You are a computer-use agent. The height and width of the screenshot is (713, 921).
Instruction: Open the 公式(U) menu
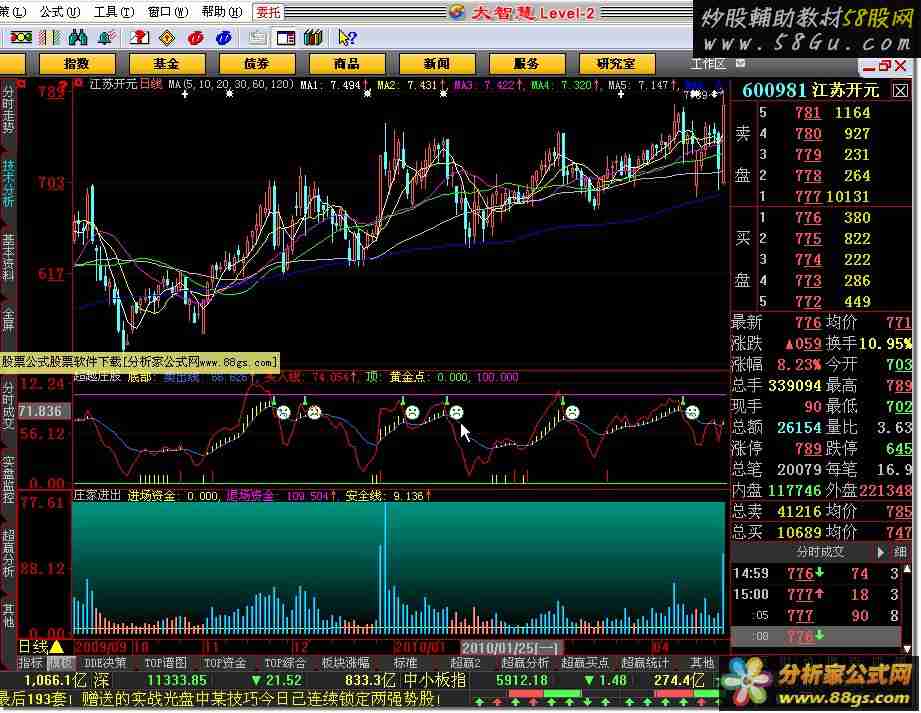click(59, 11)
